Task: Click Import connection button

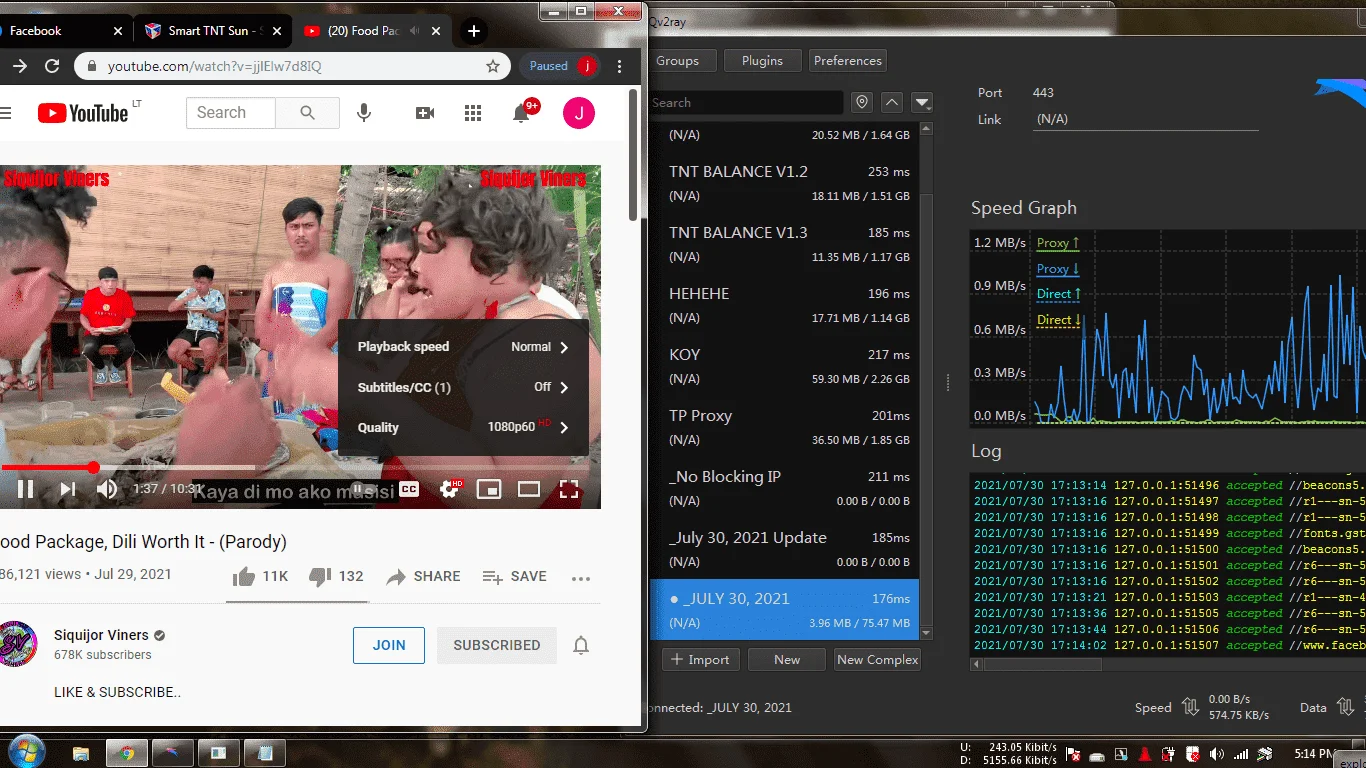Action: pos(700,659)
